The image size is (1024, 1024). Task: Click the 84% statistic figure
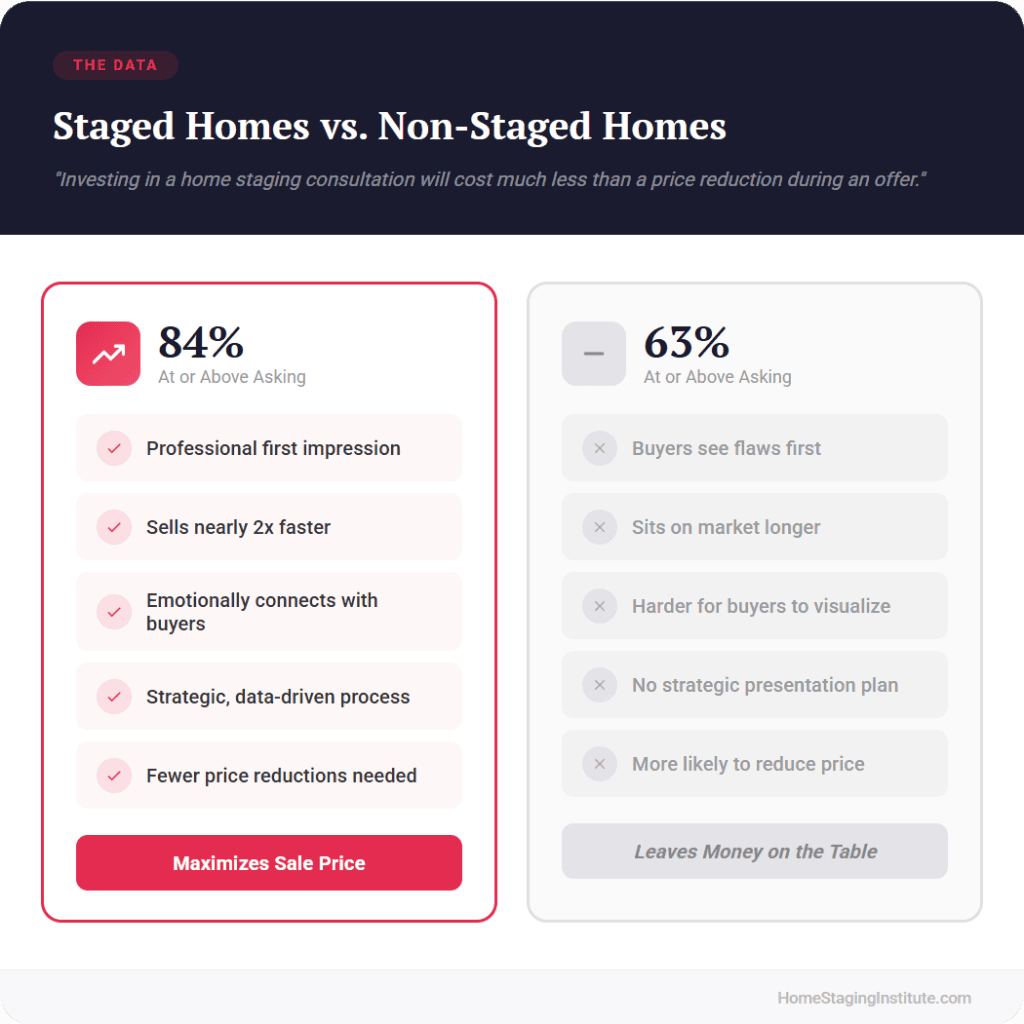[201, 343]
